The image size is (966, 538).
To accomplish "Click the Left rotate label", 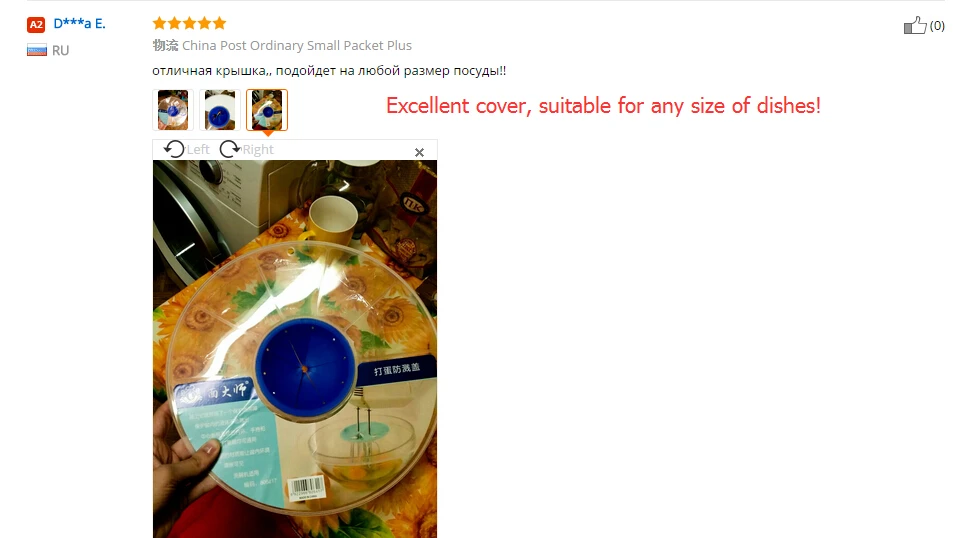I will 198,150.
